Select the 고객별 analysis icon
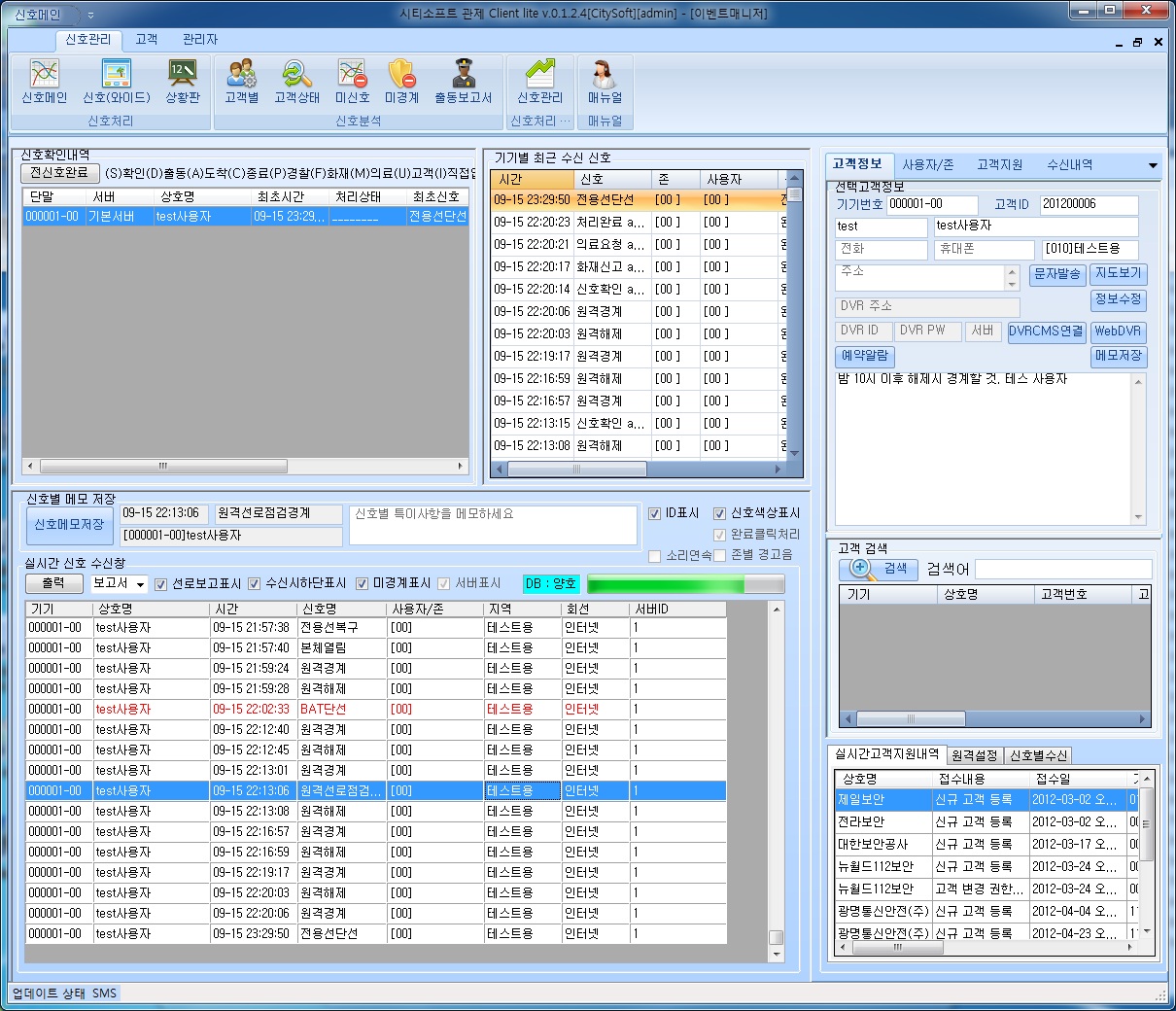This screenshot has height=1011, width=1176. tap(241, 82)
